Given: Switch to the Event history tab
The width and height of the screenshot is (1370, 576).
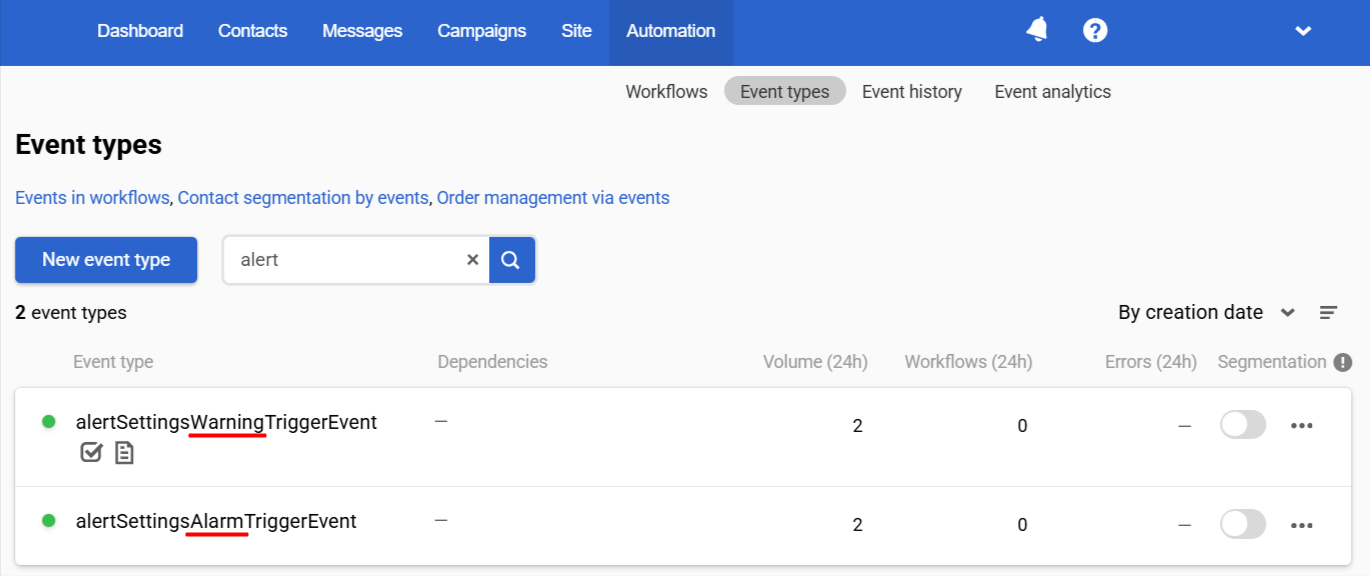Looking at the screenshot, I should [x=912, y=92].
